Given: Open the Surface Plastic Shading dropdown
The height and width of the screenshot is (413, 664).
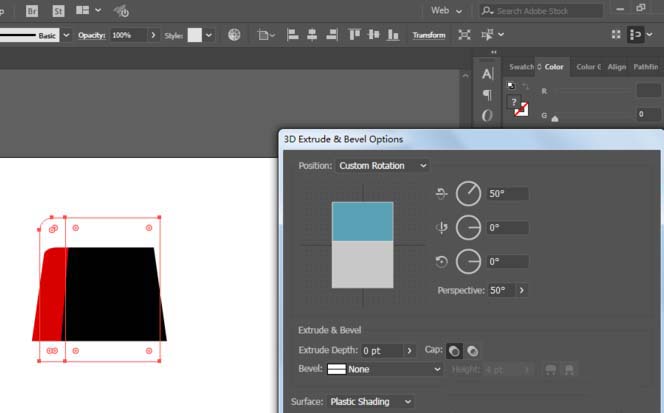Looking at the screenshot, I should [x=371, y=402].
